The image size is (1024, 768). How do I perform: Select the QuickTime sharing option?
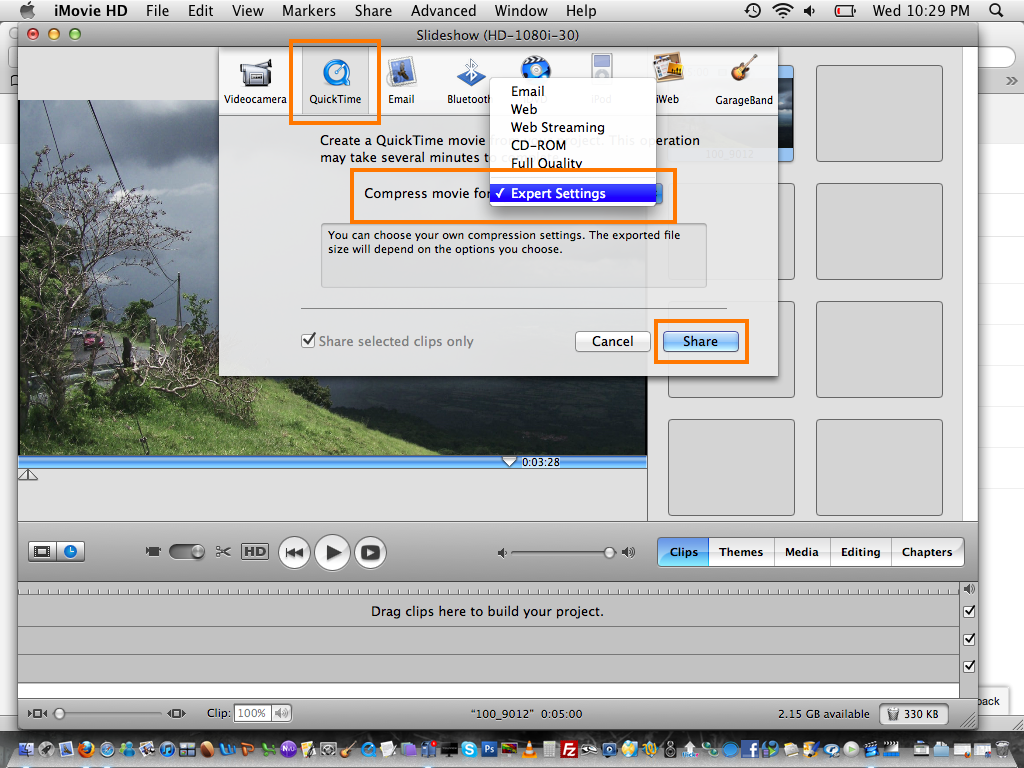(335, 78)
